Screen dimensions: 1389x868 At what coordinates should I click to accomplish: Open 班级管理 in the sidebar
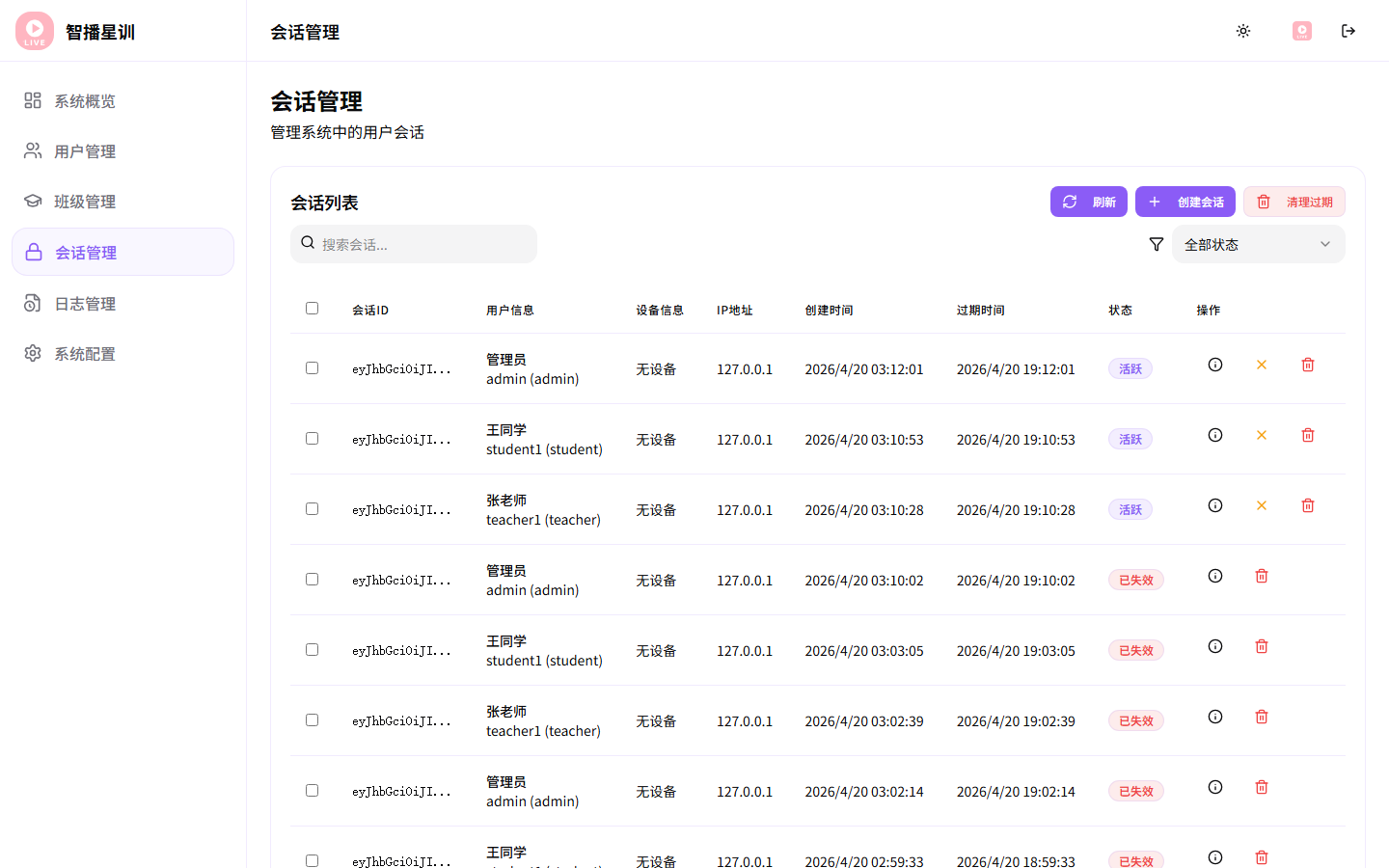click(123, 202)
